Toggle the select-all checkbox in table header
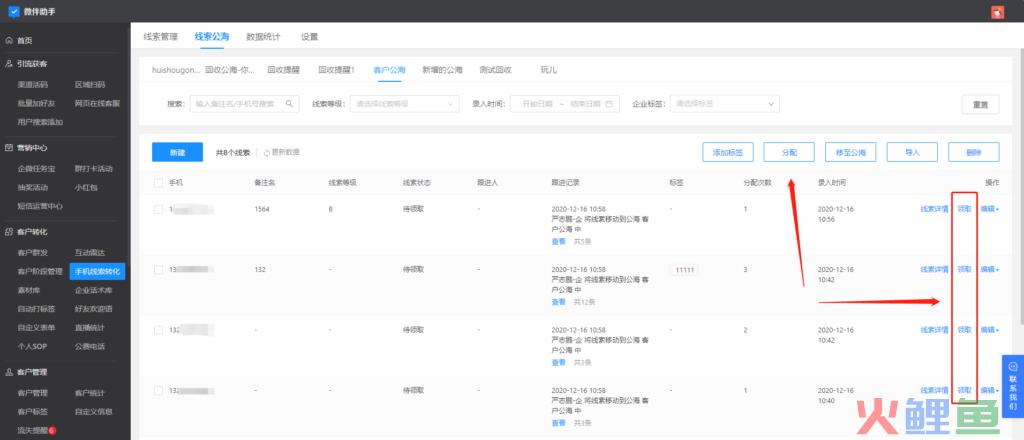This screenshot has height=440, width=1024. (158, 183)
